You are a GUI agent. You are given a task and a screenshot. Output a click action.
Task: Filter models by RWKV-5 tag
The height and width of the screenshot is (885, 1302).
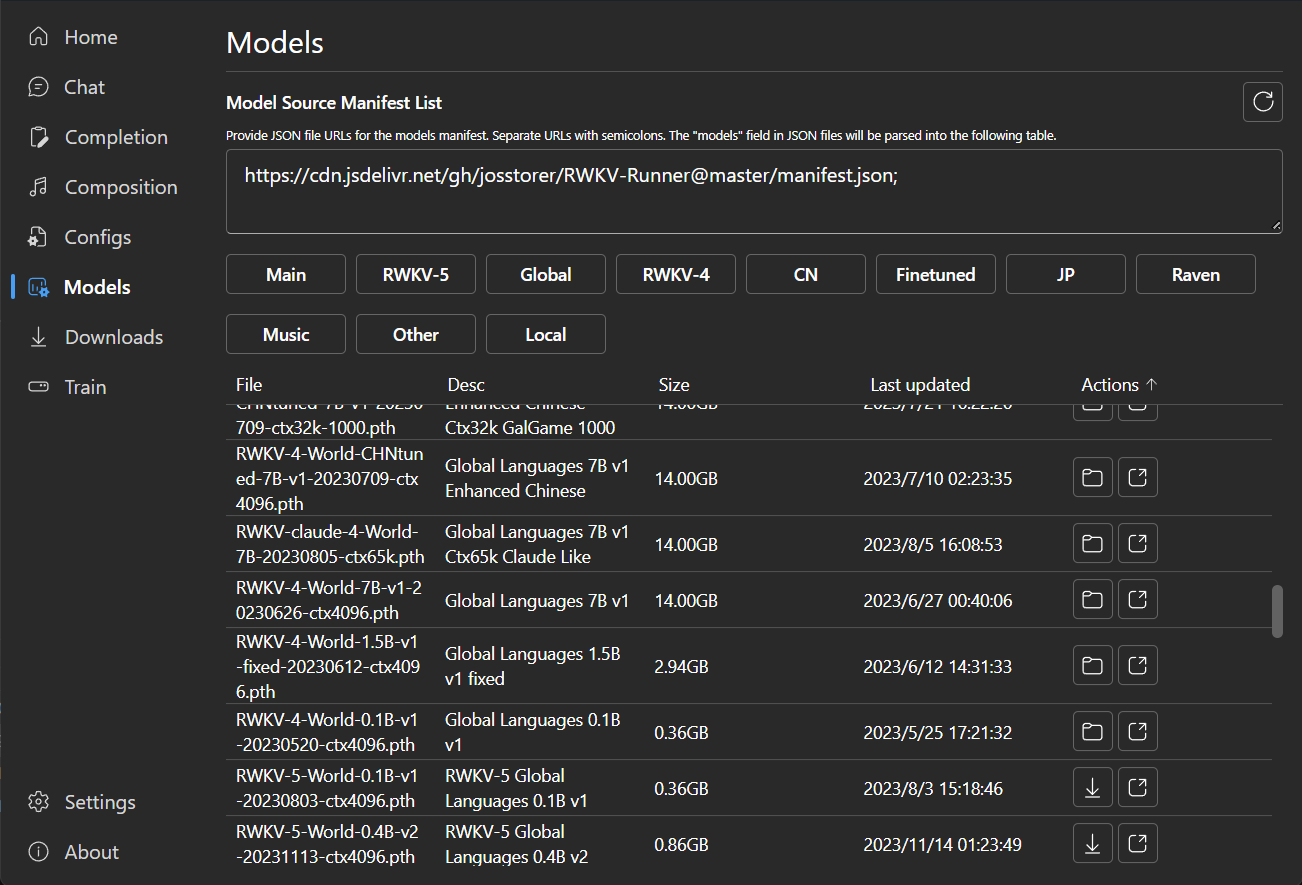[x=416, y=274]
